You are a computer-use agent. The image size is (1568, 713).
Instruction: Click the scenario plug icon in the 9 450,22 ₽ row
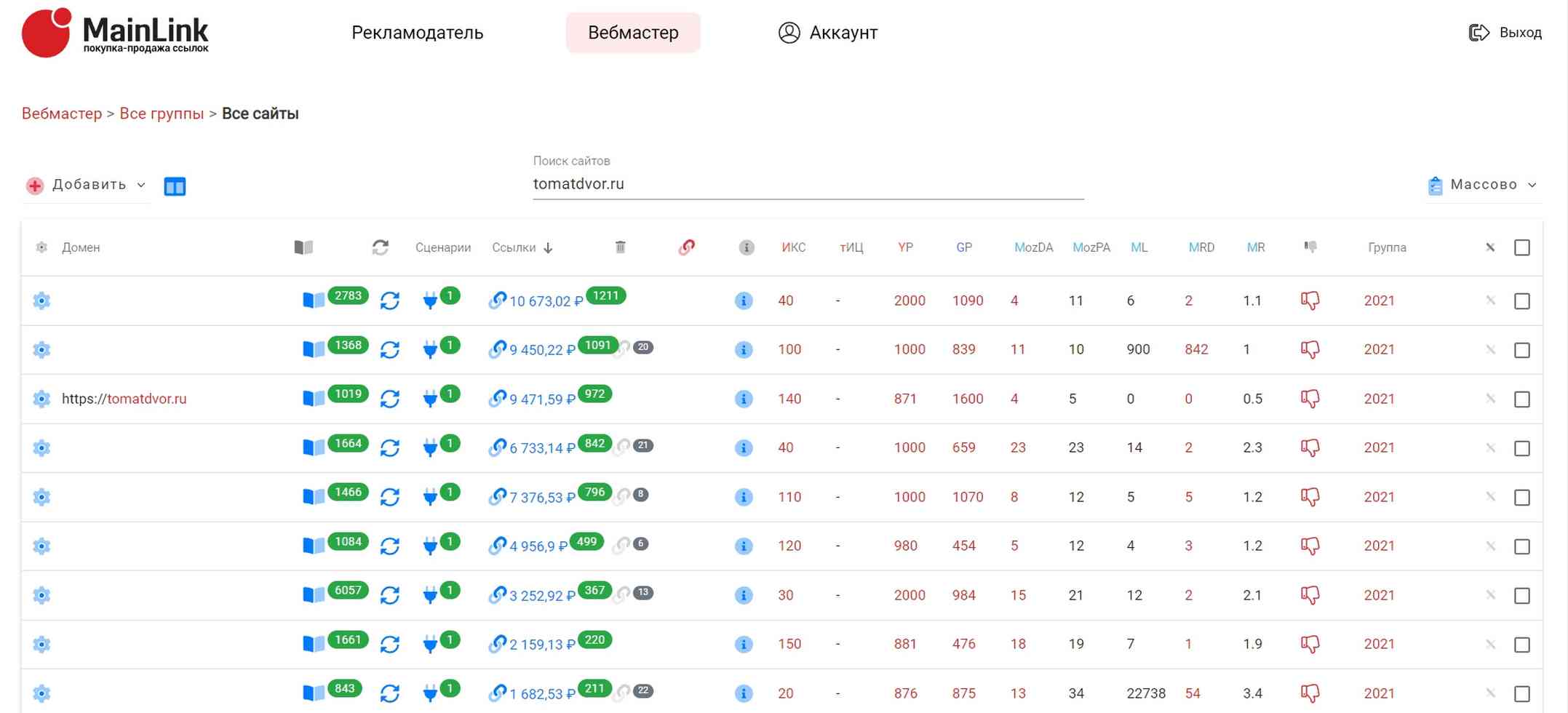pyautogui.click(x=430, y=350)
